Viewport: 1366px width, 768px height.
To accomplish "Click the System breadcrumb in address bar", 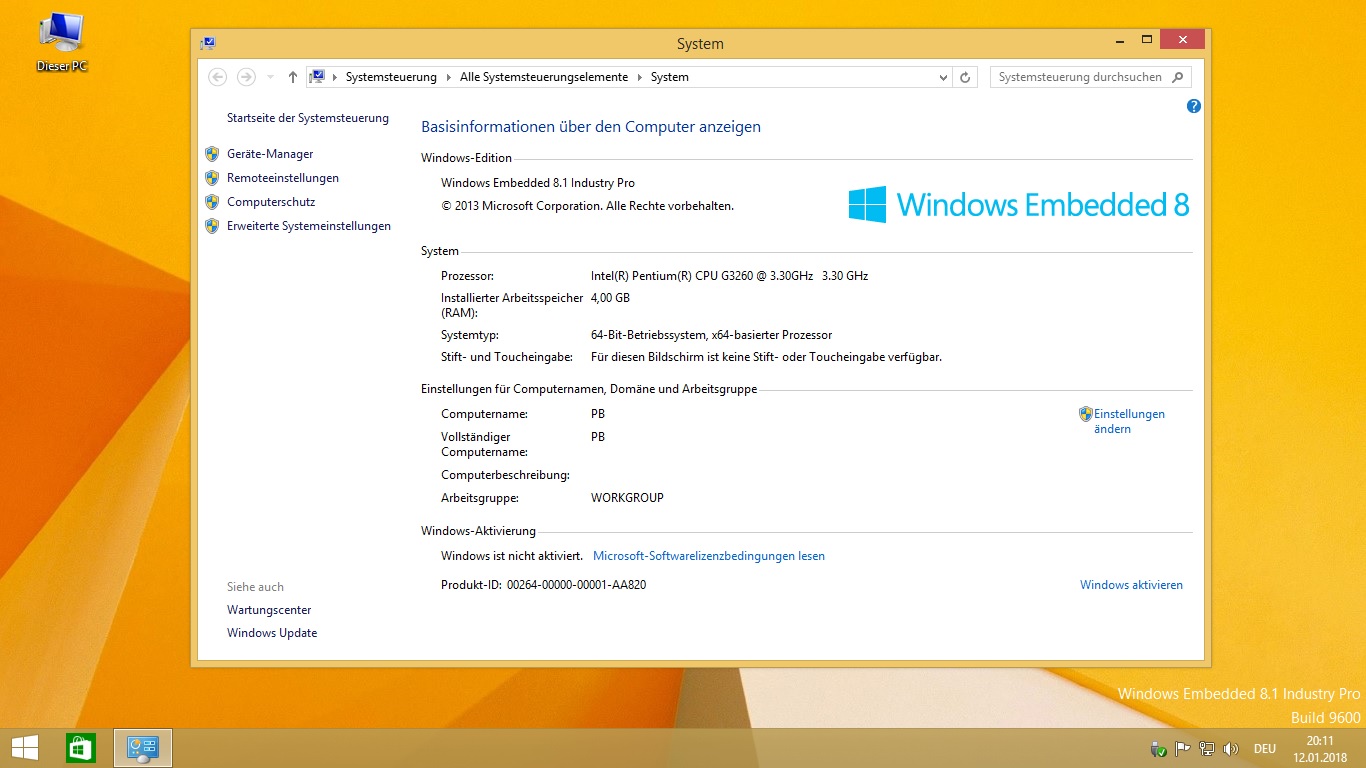I will (x=669, y=77).
